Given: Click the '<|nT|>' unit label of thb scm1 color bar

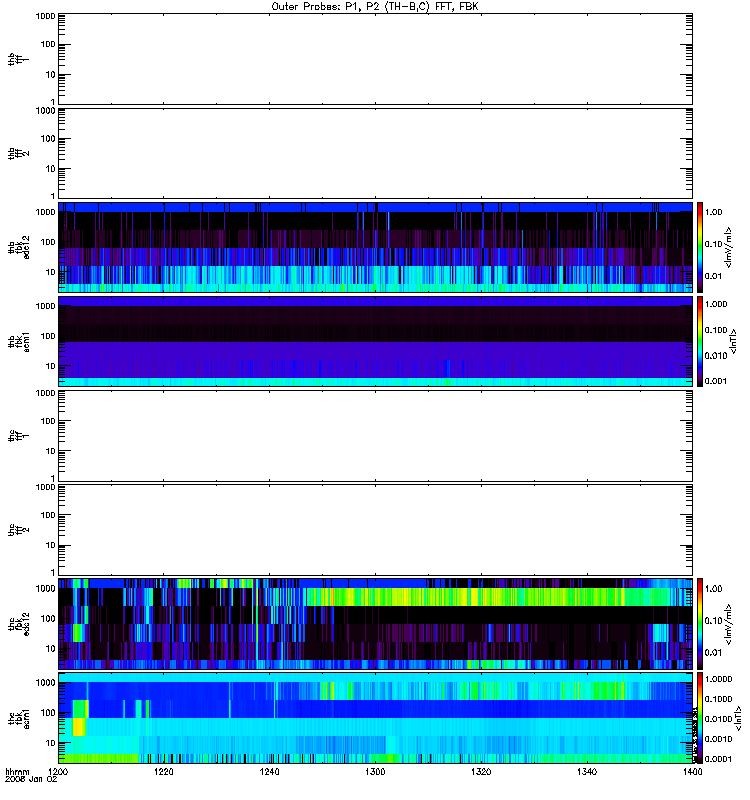Looking at the screenshot, I should tap(734, 341).
